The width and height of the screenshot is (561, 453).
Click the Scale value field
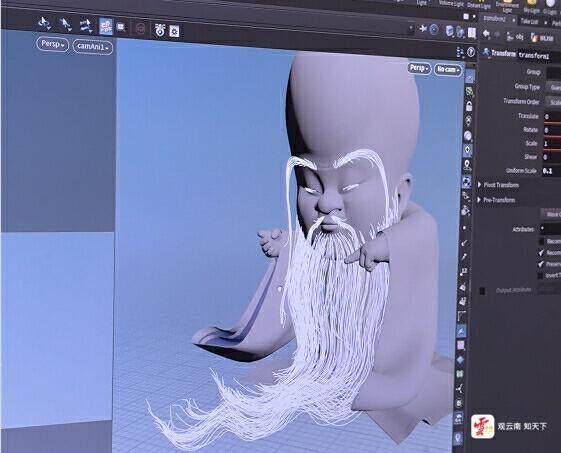pyautogui.click(x=552, y=143)
